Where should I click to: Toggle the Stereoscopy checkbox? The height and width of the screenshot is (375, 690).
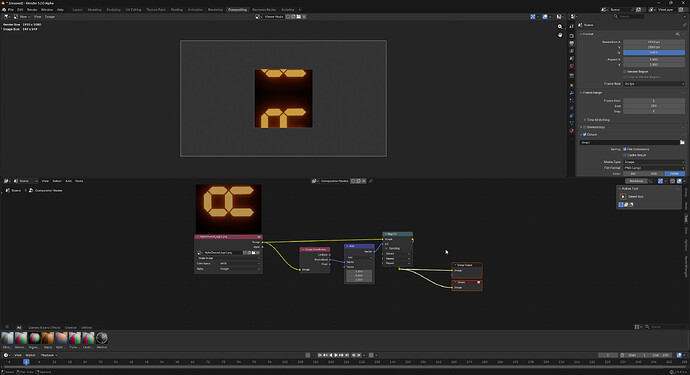(x=584, y=127)
